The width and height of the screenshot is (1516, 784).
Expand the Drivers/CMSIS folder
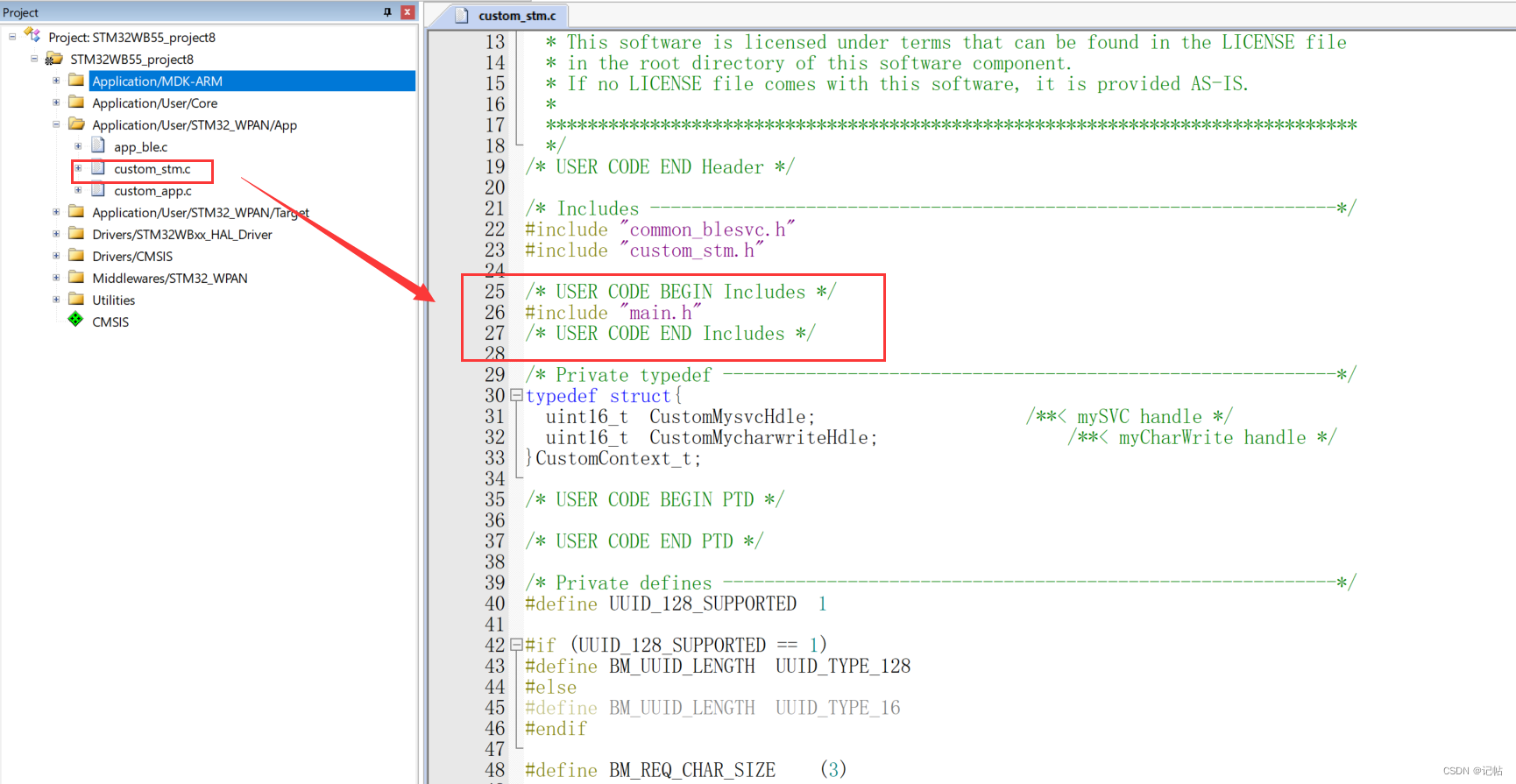tap(56, 256)
